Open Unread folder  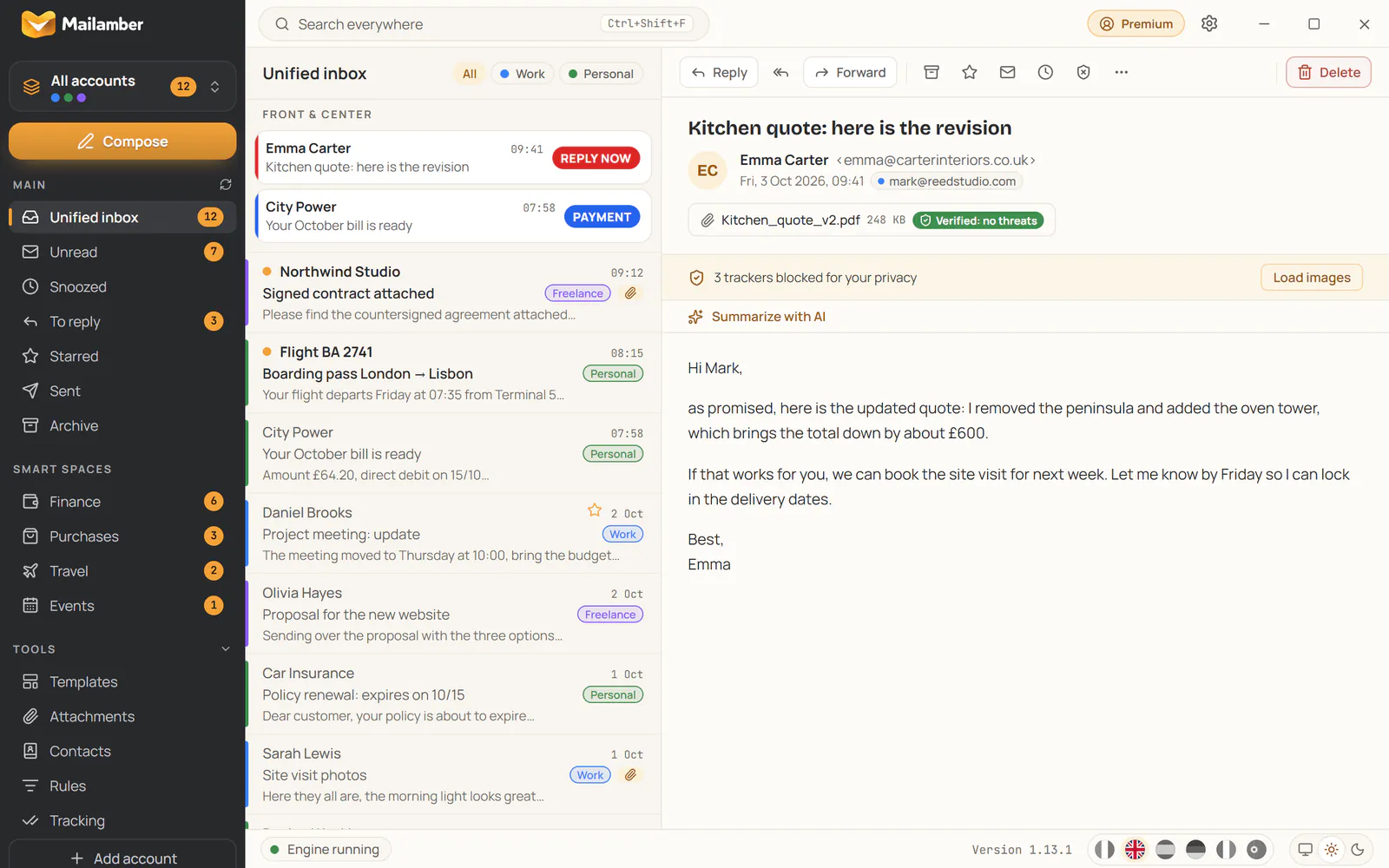[122, 252]
